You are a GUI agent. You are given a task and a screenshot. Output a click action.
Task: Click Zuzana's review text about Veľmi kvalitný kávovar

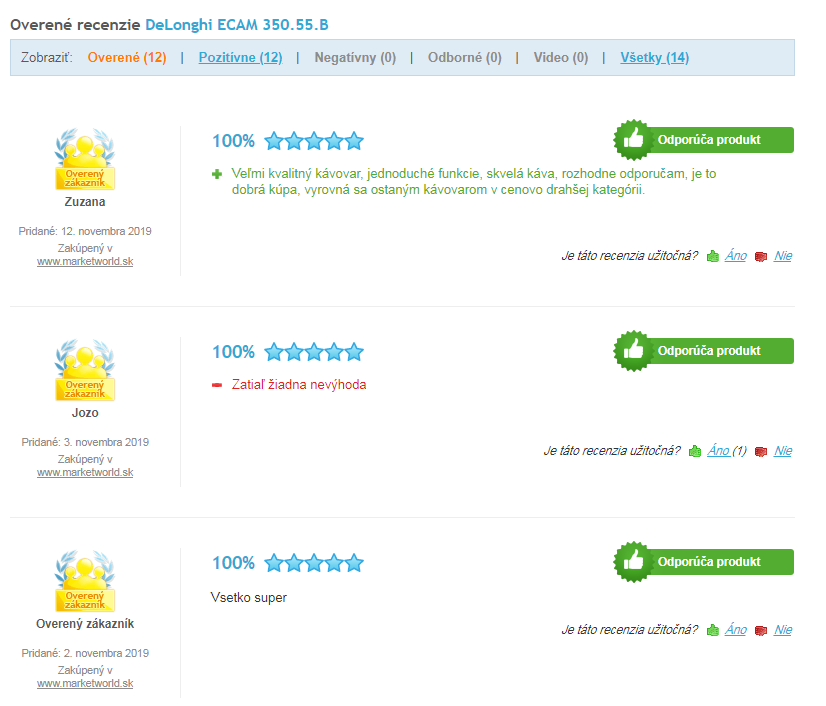coord(474,182)
